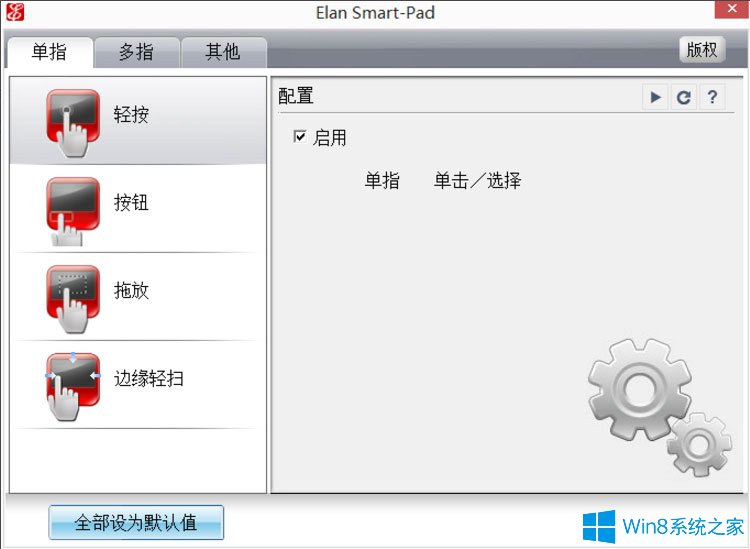Click the 拖放 list label
The height and width of the screenshot is (549, 750).
click(x=131, y=291)
